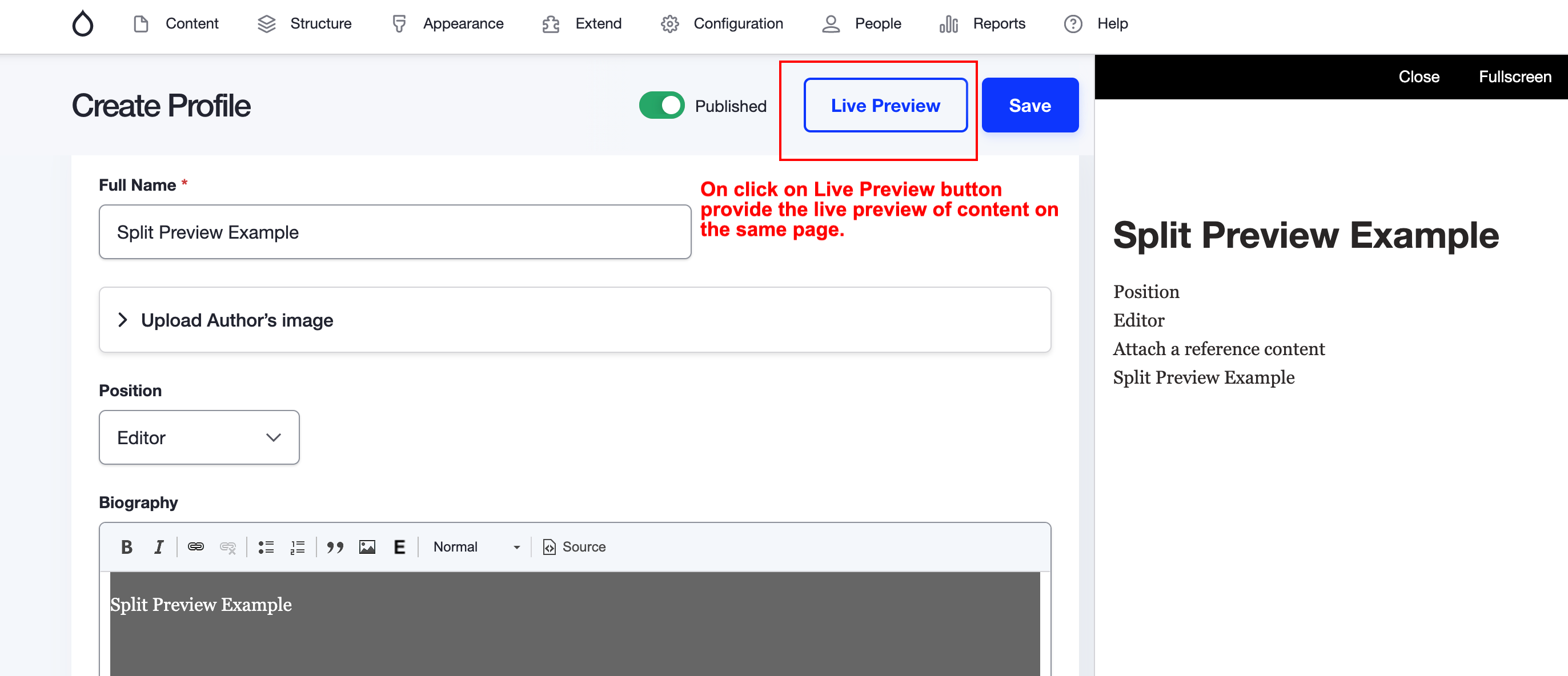This screenshot has width=1568, height=676.
Task: Click the insert link icon
Action: pyautogui.click(x=195, y=546)
